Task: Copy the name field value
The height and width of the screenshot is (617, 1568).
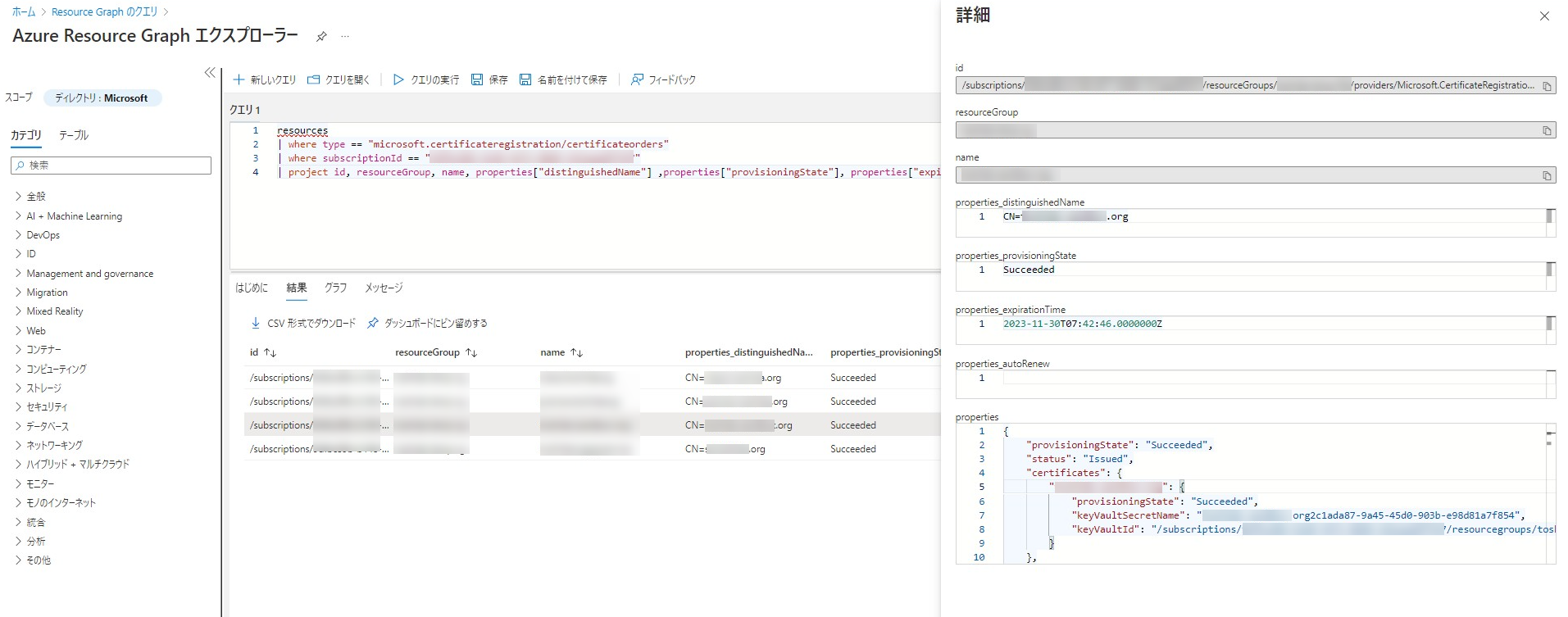Action: click(1547, 175)
